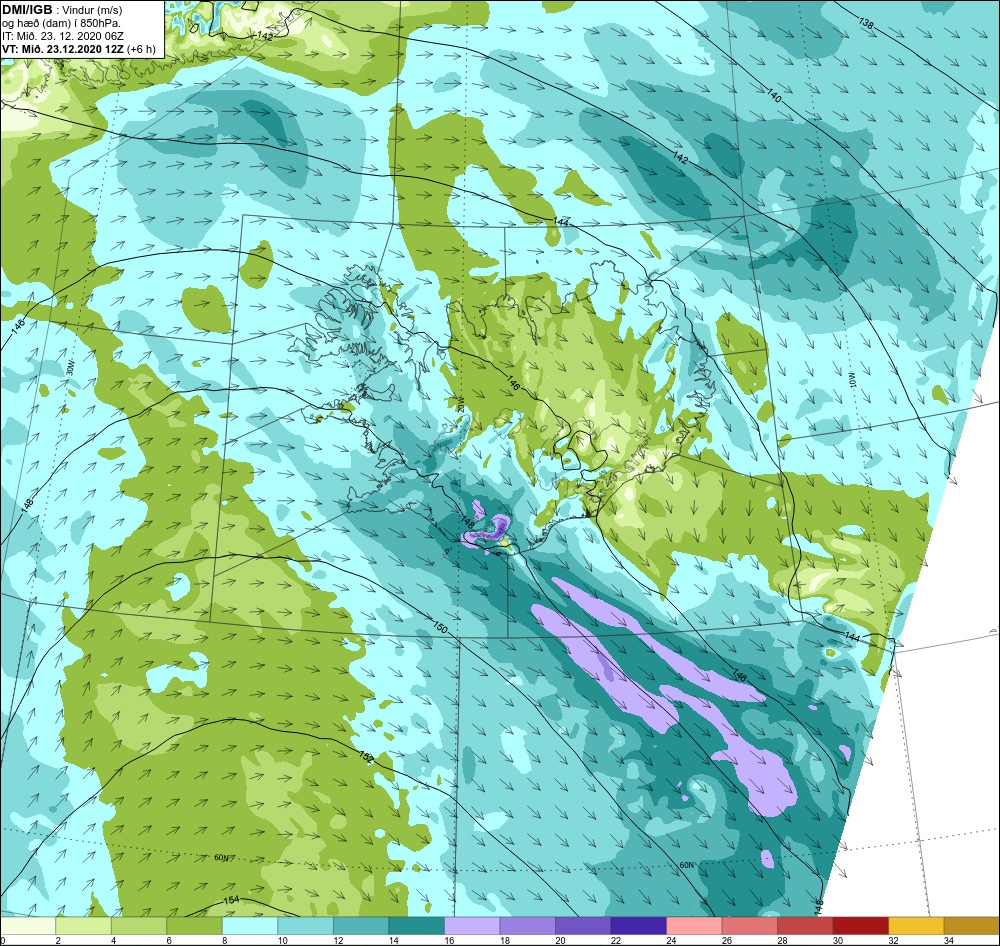Click the medium purple 18–20 m/s legend swatch

(x=527, y=925)
